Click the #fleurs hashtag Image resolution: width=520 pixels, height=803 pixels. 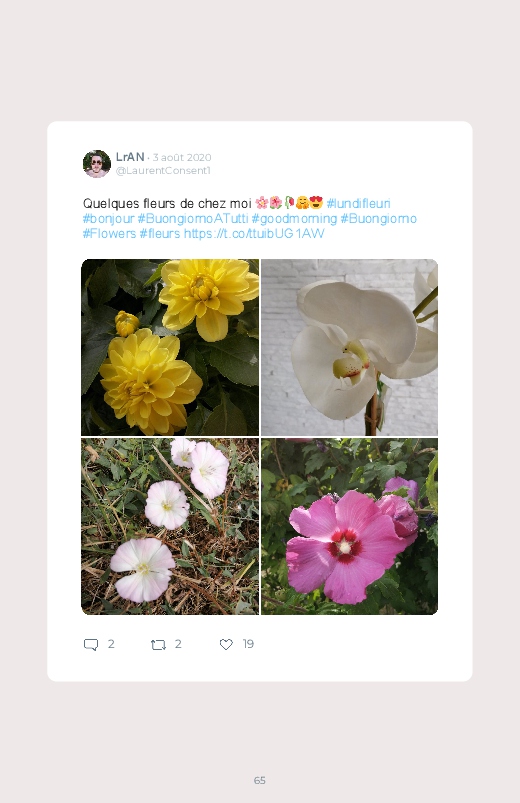coord(160,234)
